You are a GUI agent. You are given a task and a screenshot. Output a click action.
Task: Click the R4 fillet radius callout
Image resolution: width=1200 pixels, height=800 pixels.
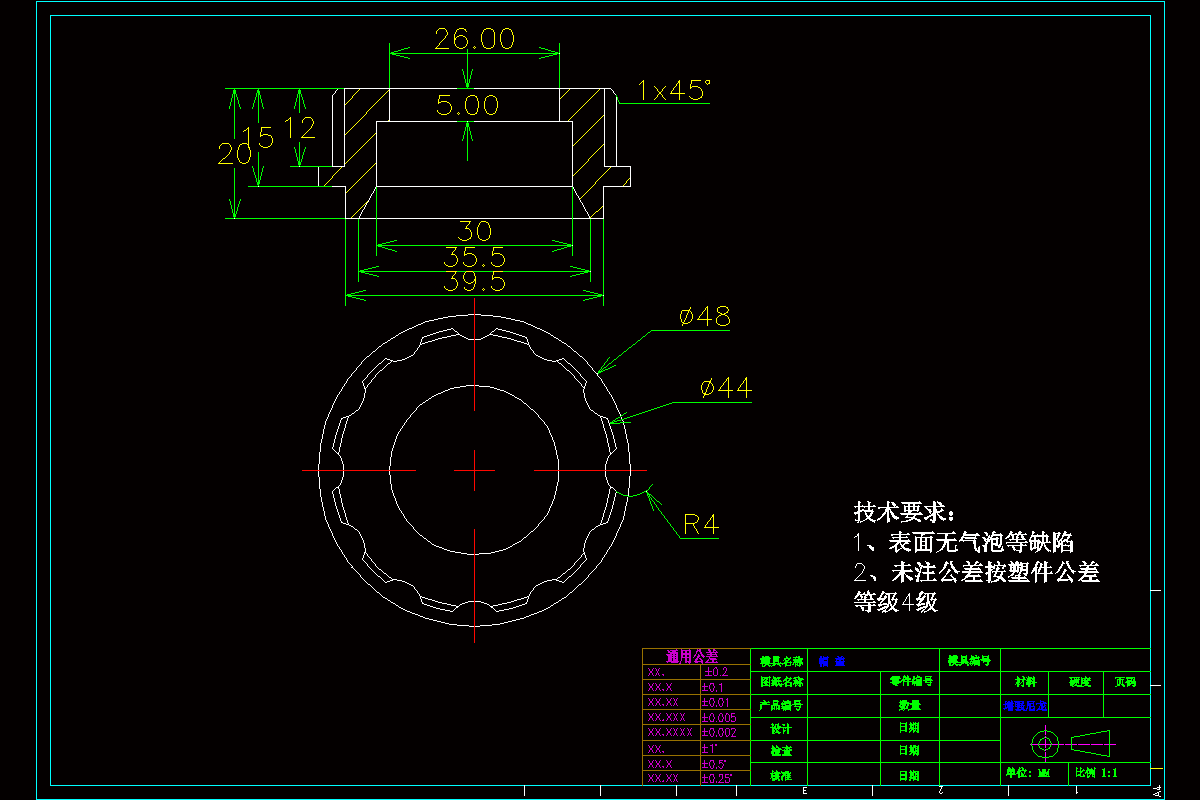tap(704, 523)
